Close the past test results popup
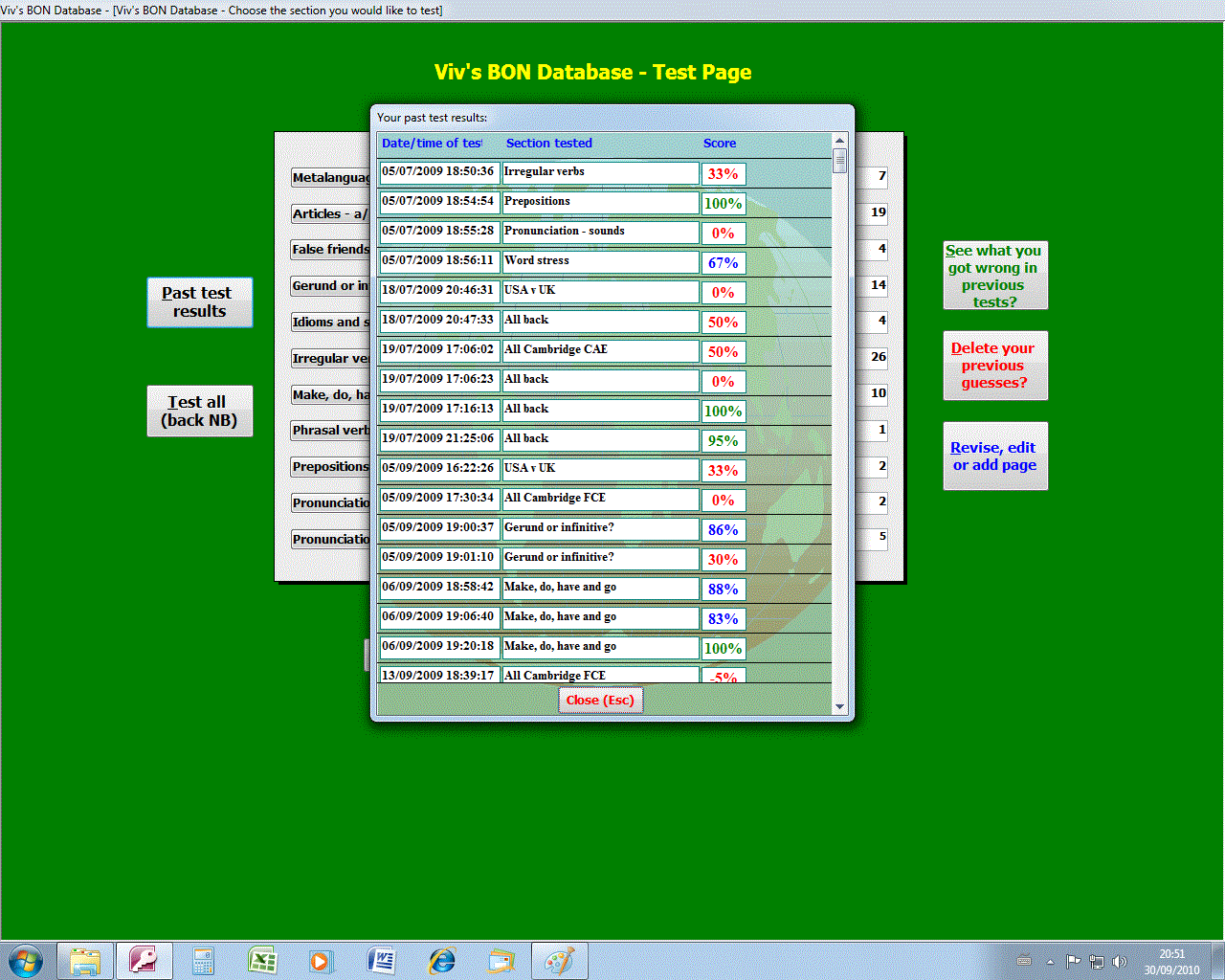The height and width of the screenshot is (980, 1225). pyautogui.click(x=600, y=701)
